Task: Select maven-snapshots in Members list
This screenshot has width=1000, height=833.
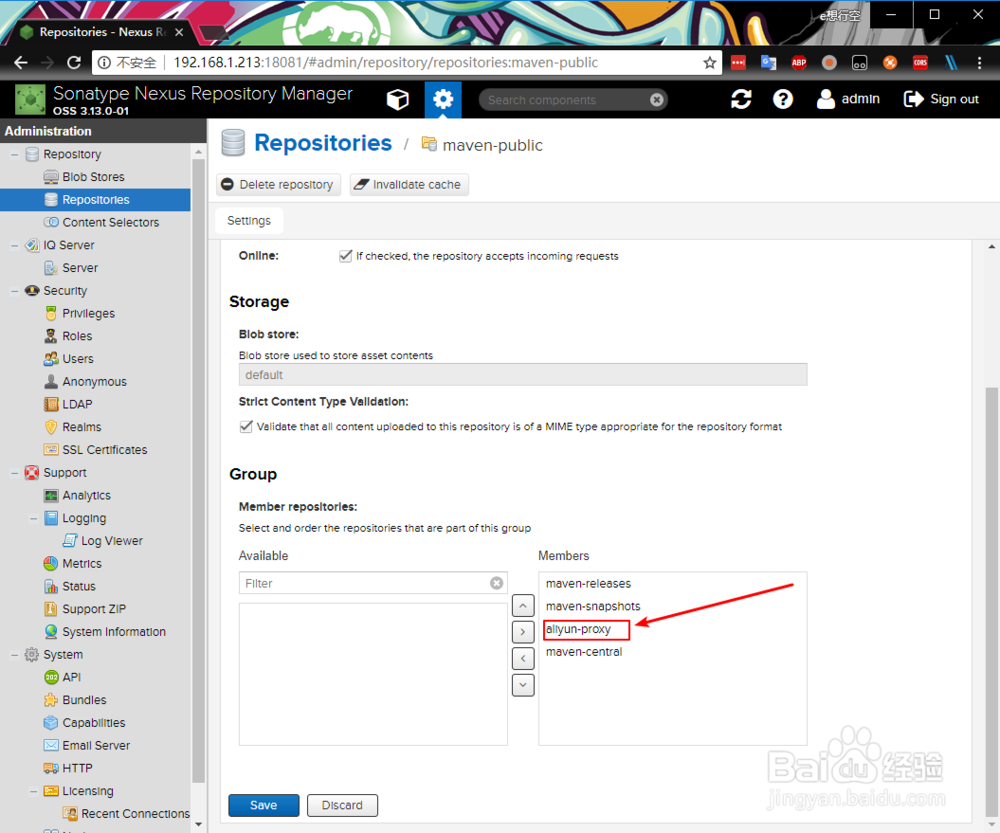Action: point(593,606)
